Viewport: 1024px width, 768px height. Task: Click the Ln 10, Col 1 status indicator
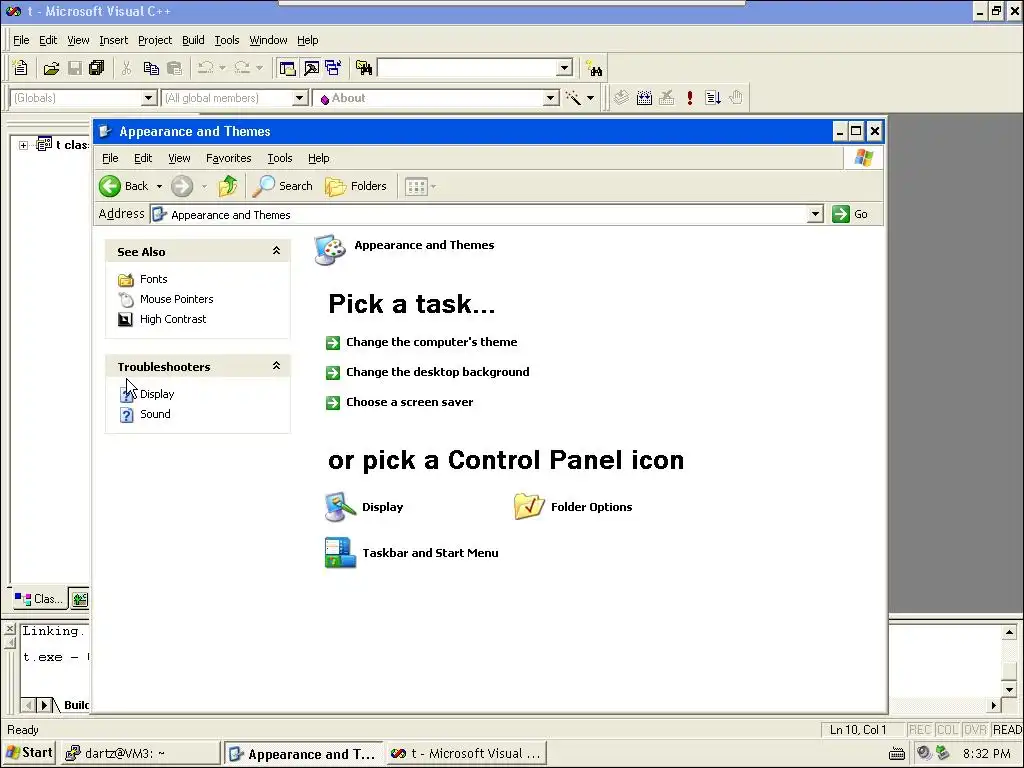point(857,730)
